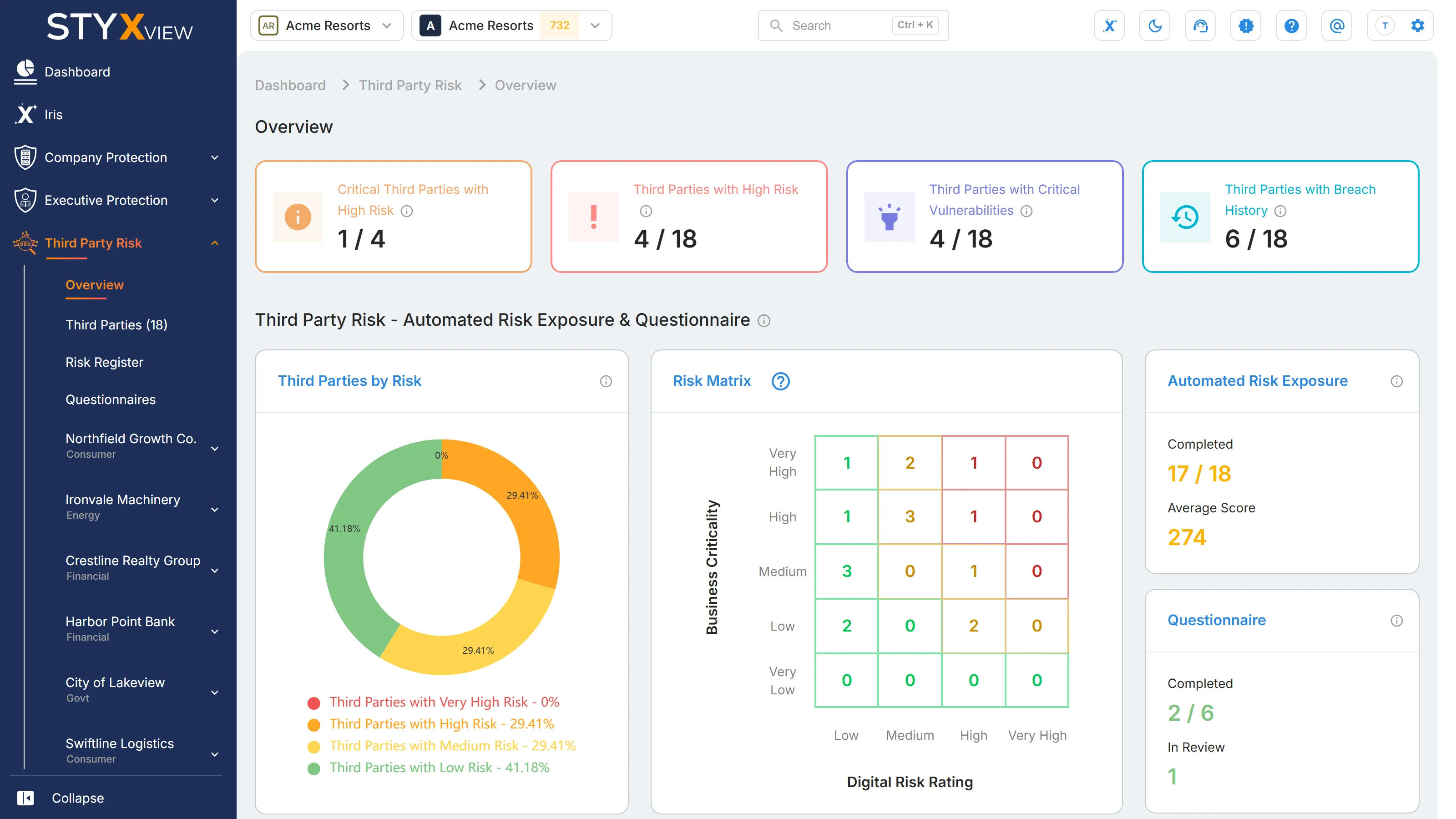Image resolution: width=1456 pixels, height=819 pixels.
Task: Click the info icon on the Questionnaire panel
Action: pos(1397,621)
